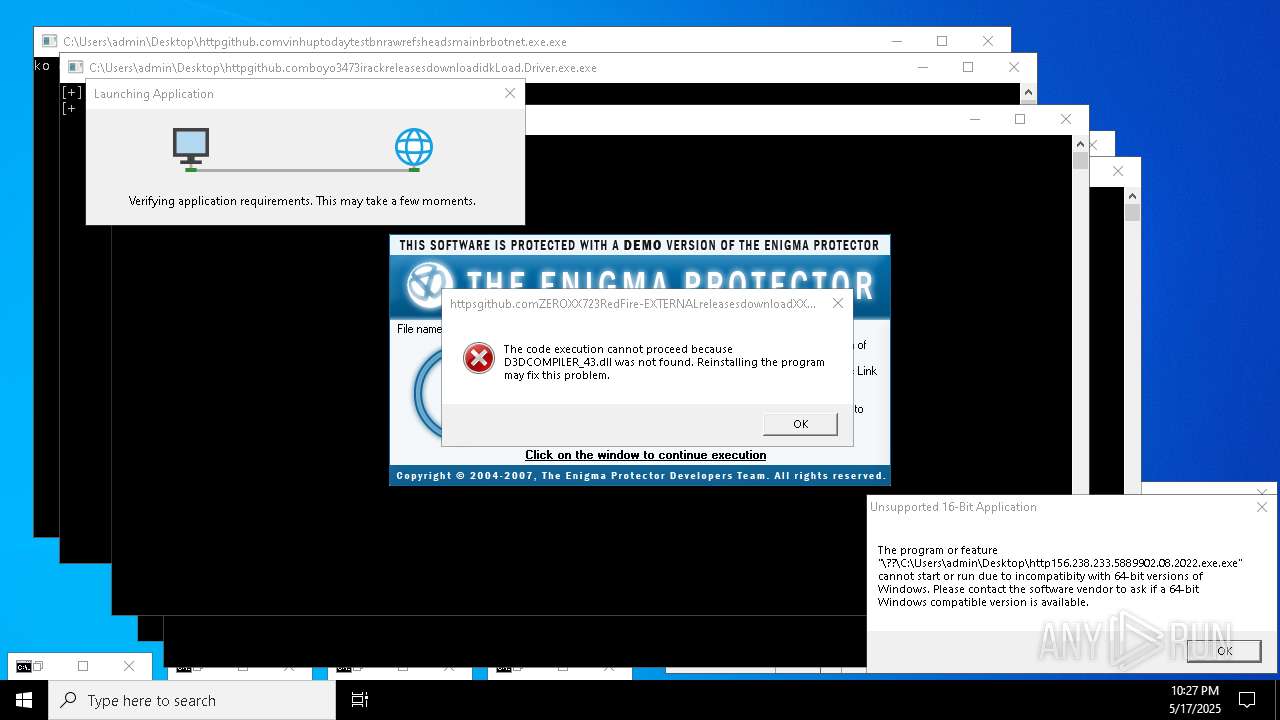1280x720 pixels.
Task: Click the search magnifier icon in the taskbar
Action: (x=69, y=700)
